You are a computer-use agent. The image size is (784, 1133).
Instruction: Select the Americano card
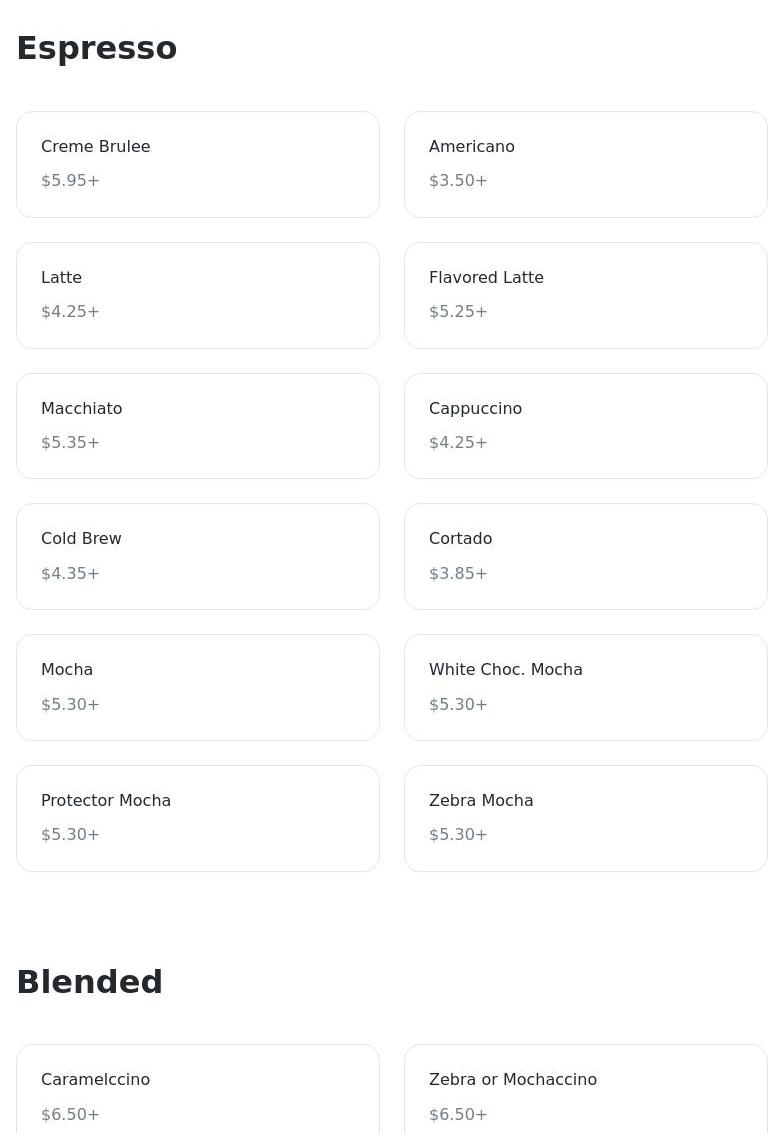585,164
